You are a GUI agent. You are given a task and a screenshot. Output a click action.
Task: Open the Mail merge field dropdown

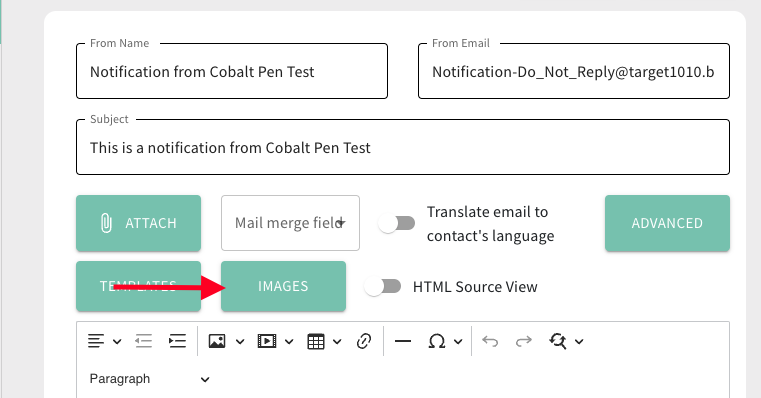coord(290,223)
